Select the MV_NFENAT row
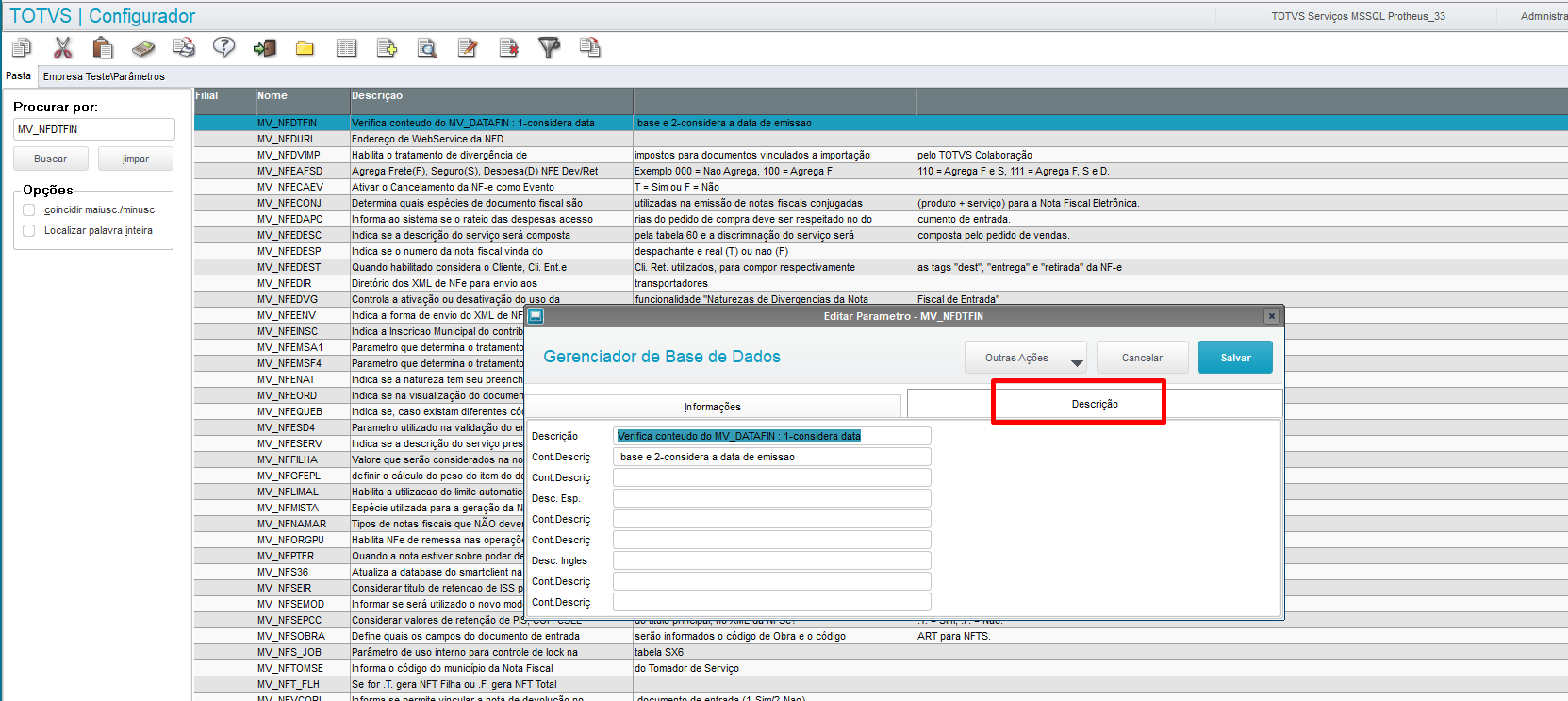Viewport: 1568px width, 701px height. (x=358, y=379)
